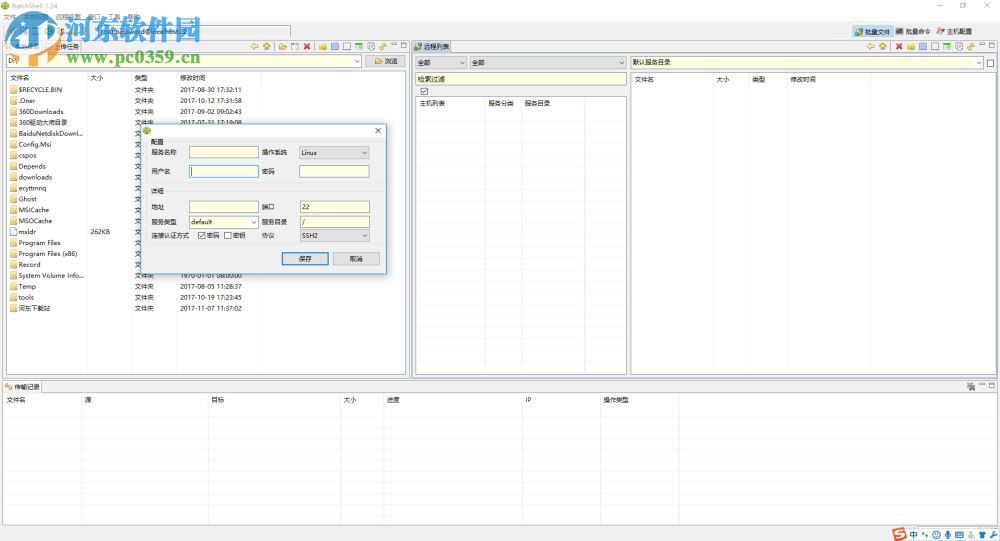Click the clear icon in transfer records panel
The width and height of the screenshot is (1000, 541).
point(971,387)
